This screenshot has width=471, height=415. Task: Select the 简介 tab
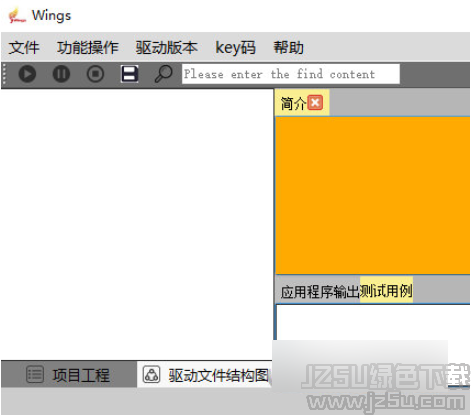(x=293, y=103)
